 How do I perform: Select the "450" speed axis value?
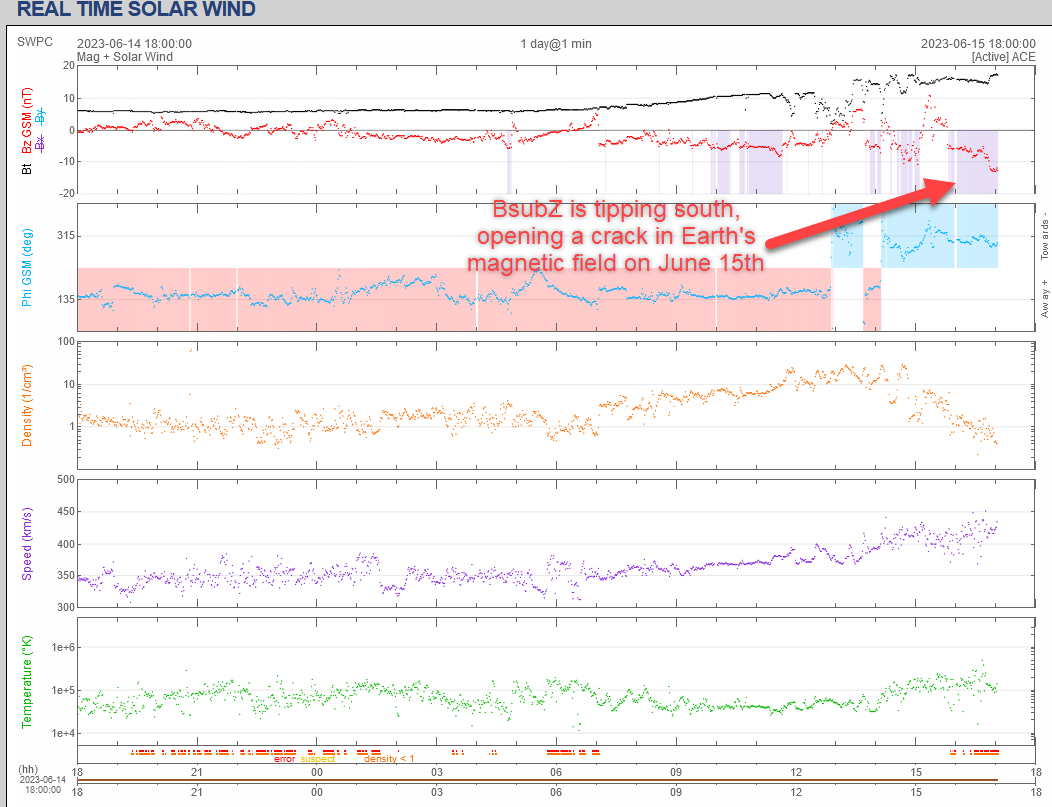[x=66, y=511]
